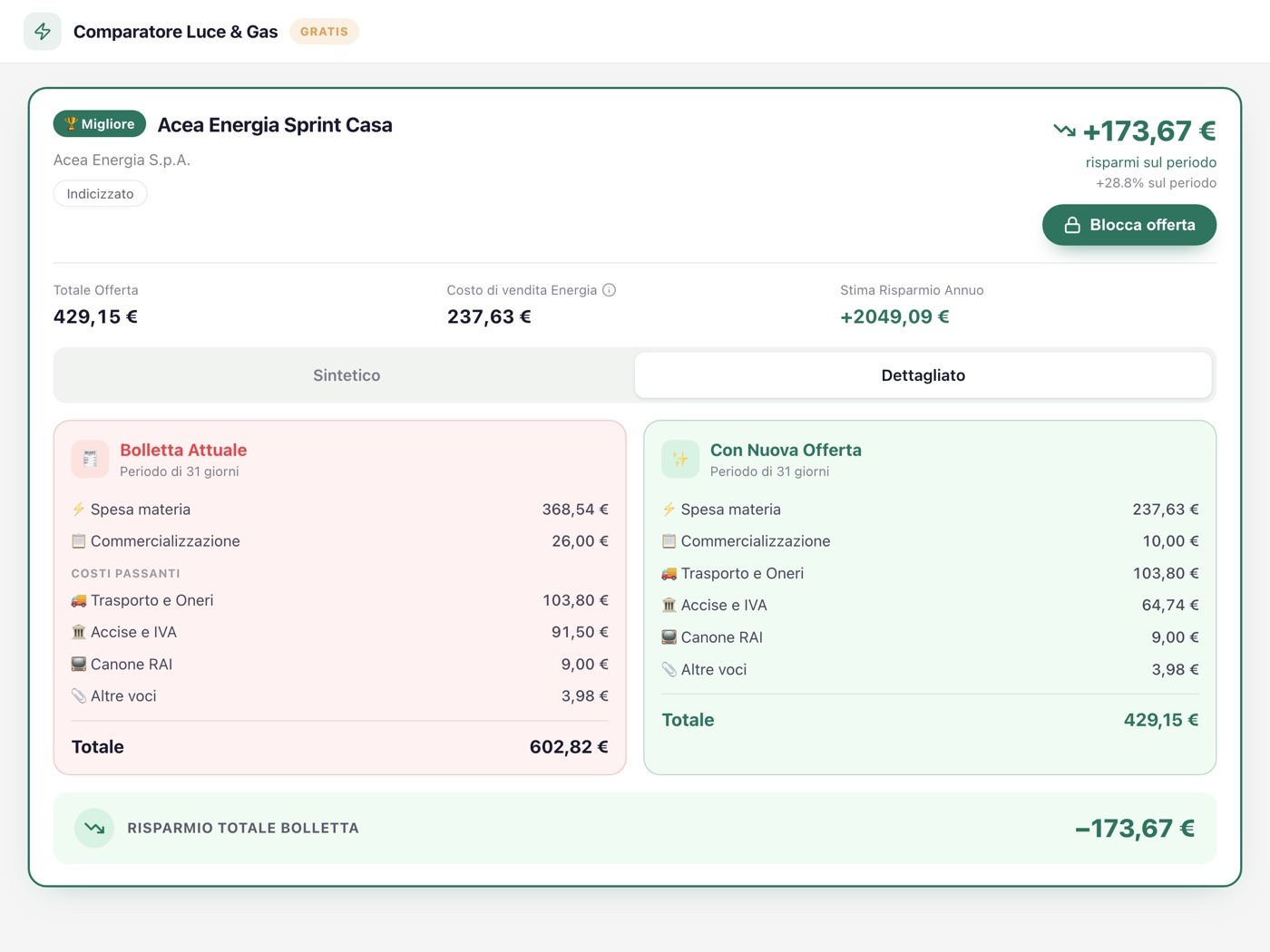Click the Indicizzato tag
The image size is (1270, 952).
[100, 194]
